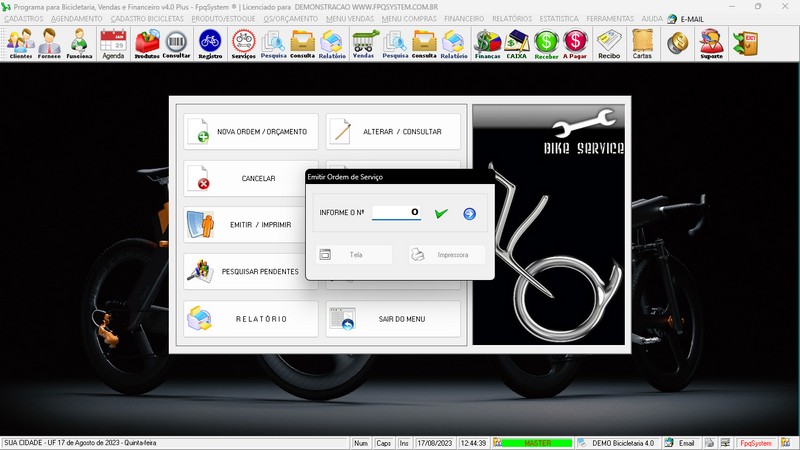Open the ESTATISTICA menu
The image size is (800, 450).
[x=559, y=18]
